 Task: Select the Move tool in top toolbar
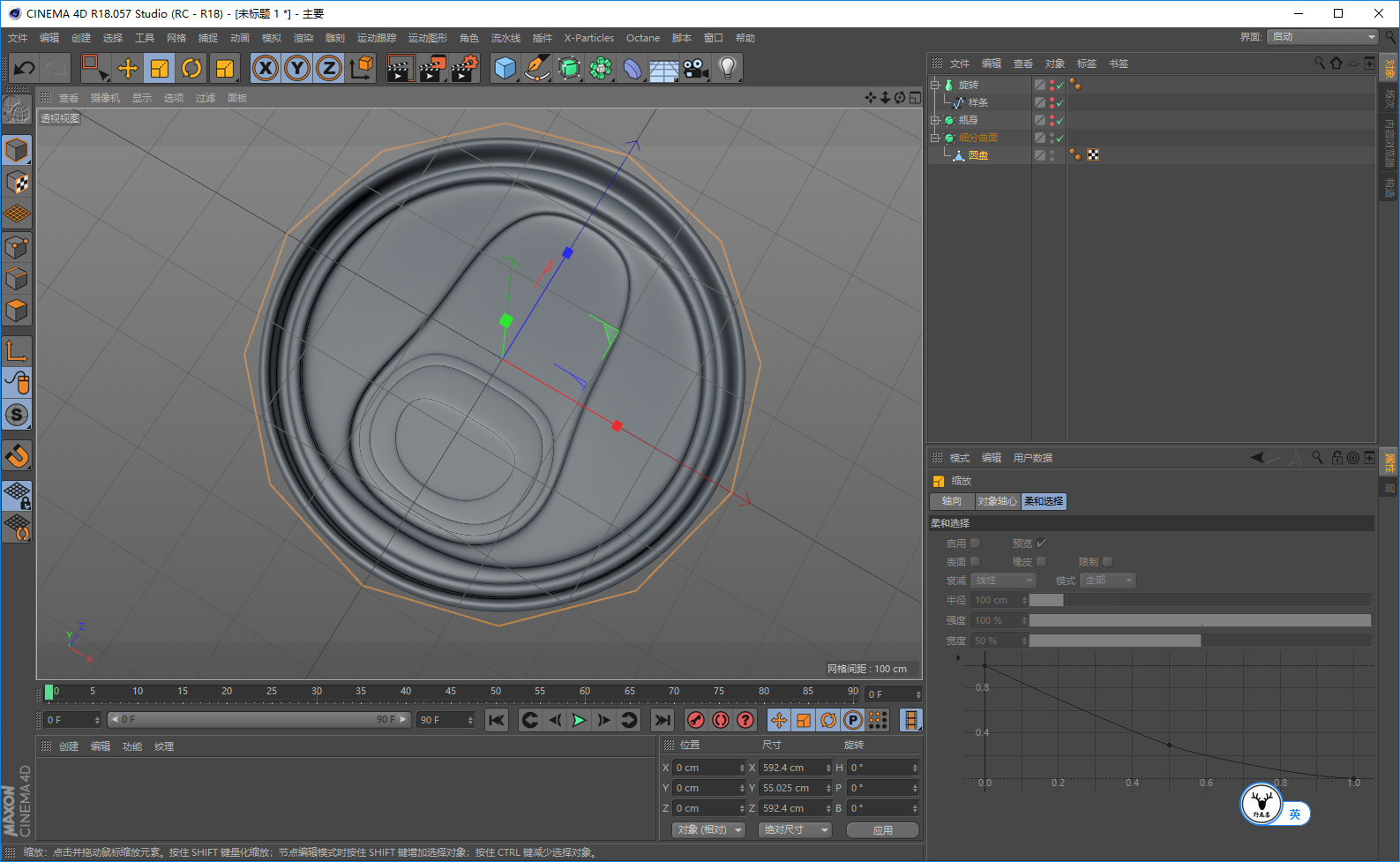(x=127, y=68)
